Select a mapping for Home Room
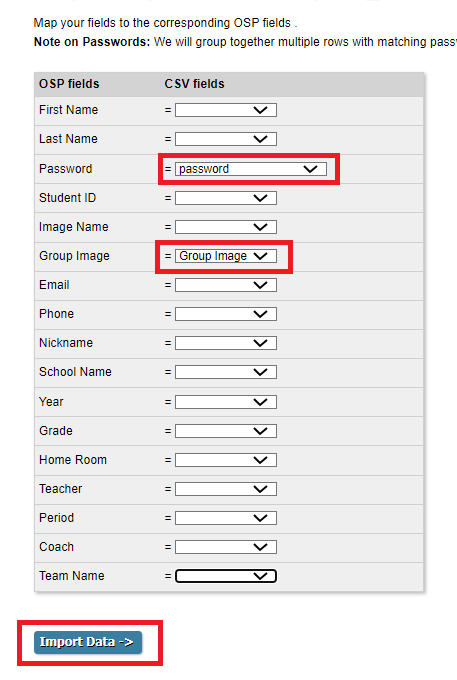This screenshot has width=457, height=680. tap(225, 460)
